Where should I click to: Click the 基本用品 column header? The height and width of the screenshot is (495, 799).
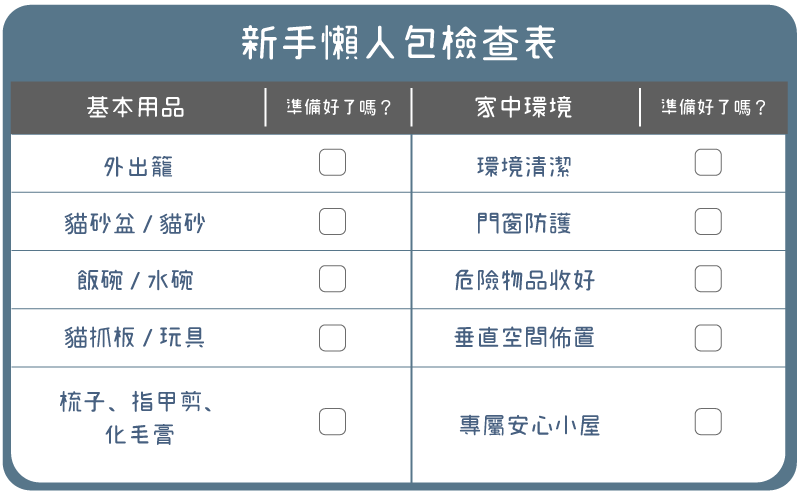136,107
